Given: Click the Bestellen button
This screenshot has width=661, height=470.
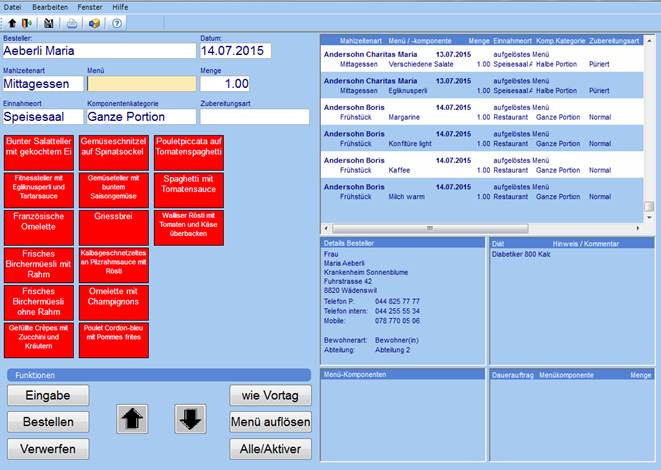Looking at the screenshot, I should click(x=48, y=422).
